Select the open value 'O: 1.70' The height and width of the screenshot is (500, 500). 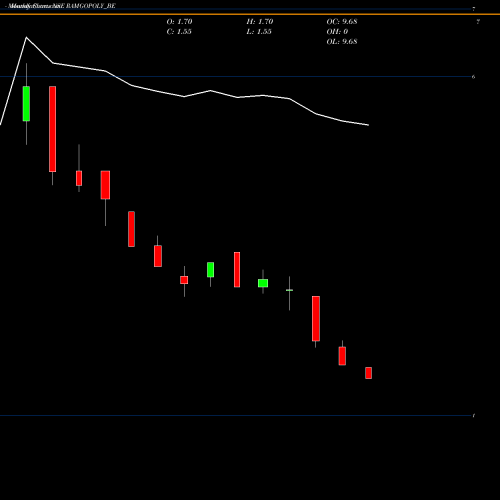point(179,22)
